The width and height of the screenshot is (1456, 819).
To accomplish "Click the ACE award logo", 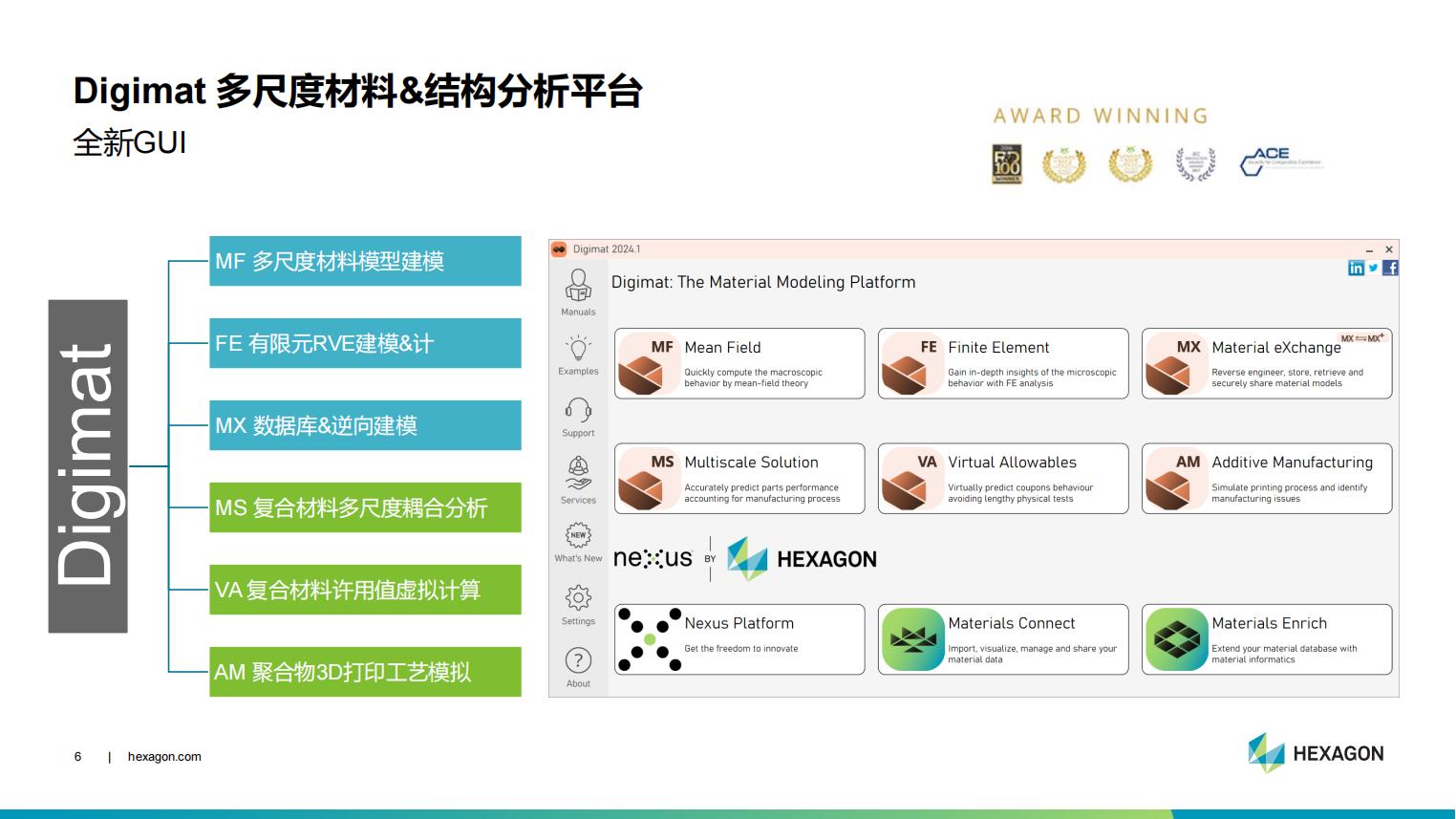I will (1280, 162).
